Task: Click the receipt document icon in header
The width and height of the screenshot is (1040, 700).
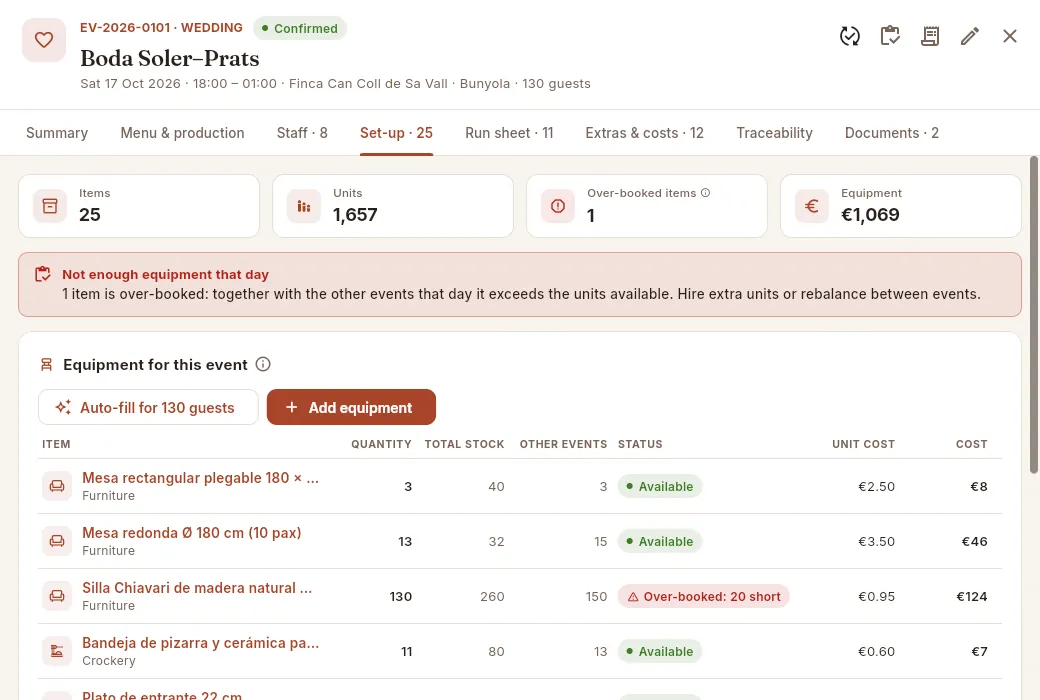Action: 930,36
